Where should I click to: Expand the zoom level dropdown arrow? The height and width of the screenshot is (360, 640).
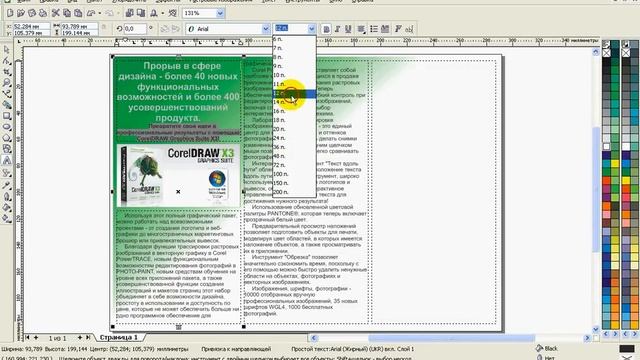(x=220, y=13)
